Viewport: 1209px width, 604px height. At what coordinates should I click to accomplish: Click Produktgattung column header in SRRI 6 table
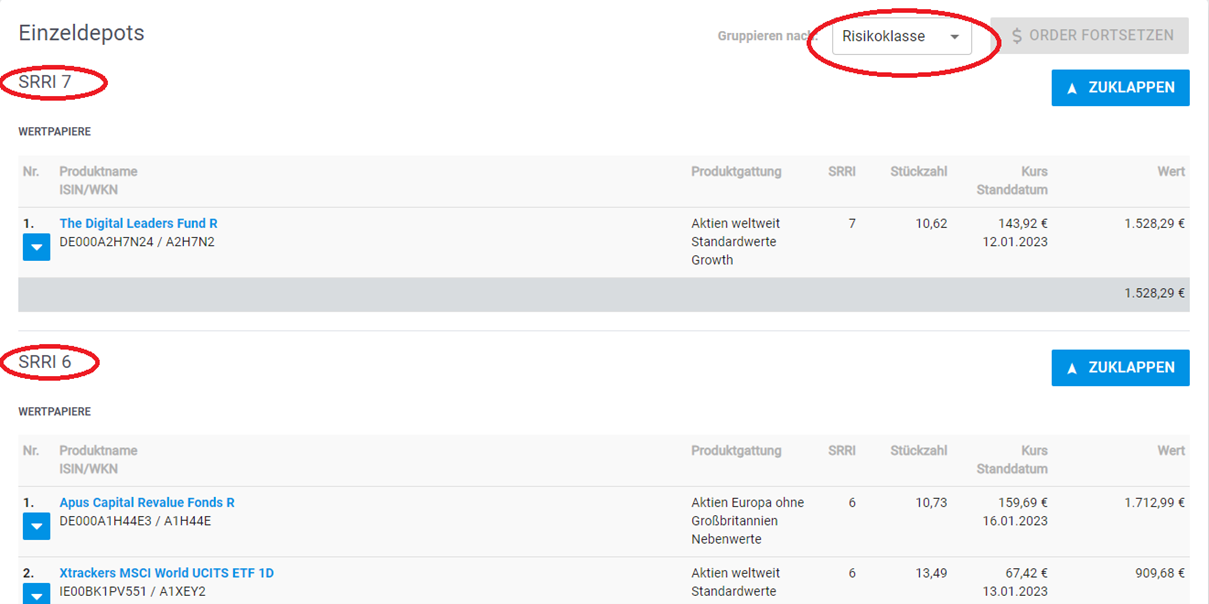(x=736, y=451)
